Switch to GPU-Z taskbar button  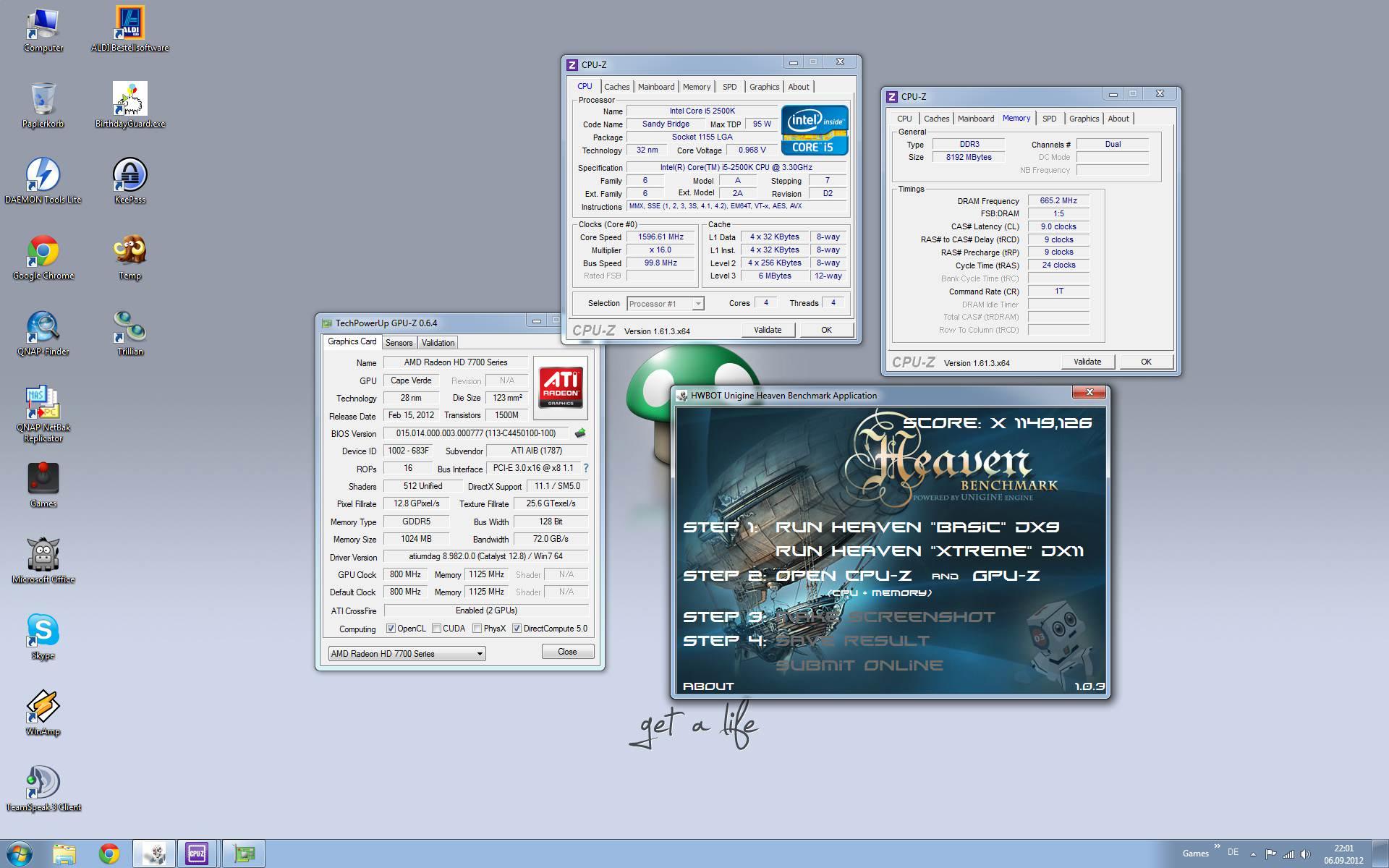[x=244, y=854]
